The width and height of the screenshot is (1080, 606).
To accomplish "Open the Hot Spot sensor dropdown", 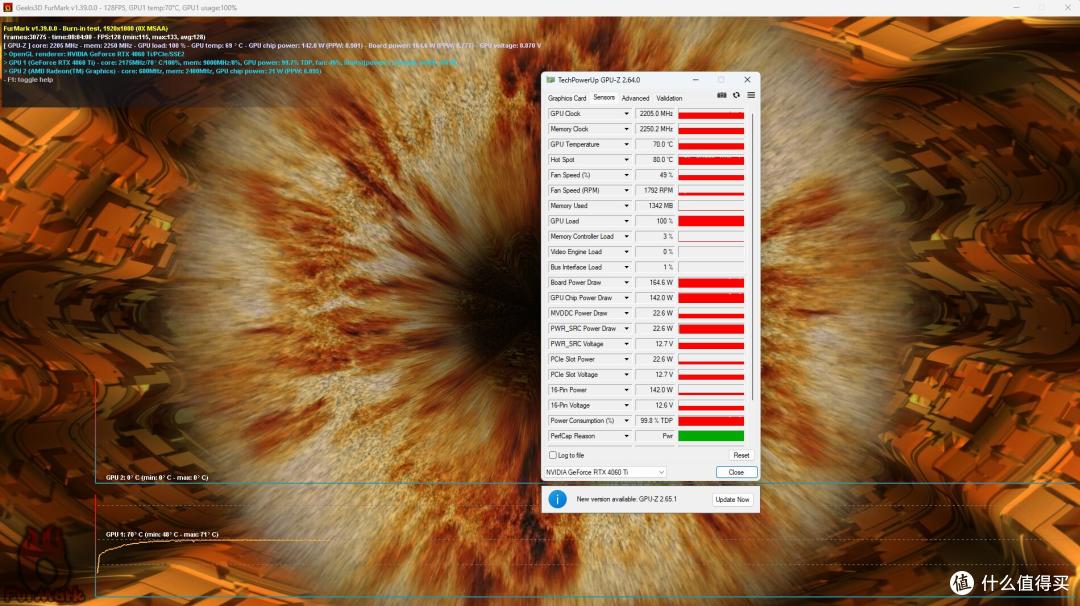I will click(626, 160).
